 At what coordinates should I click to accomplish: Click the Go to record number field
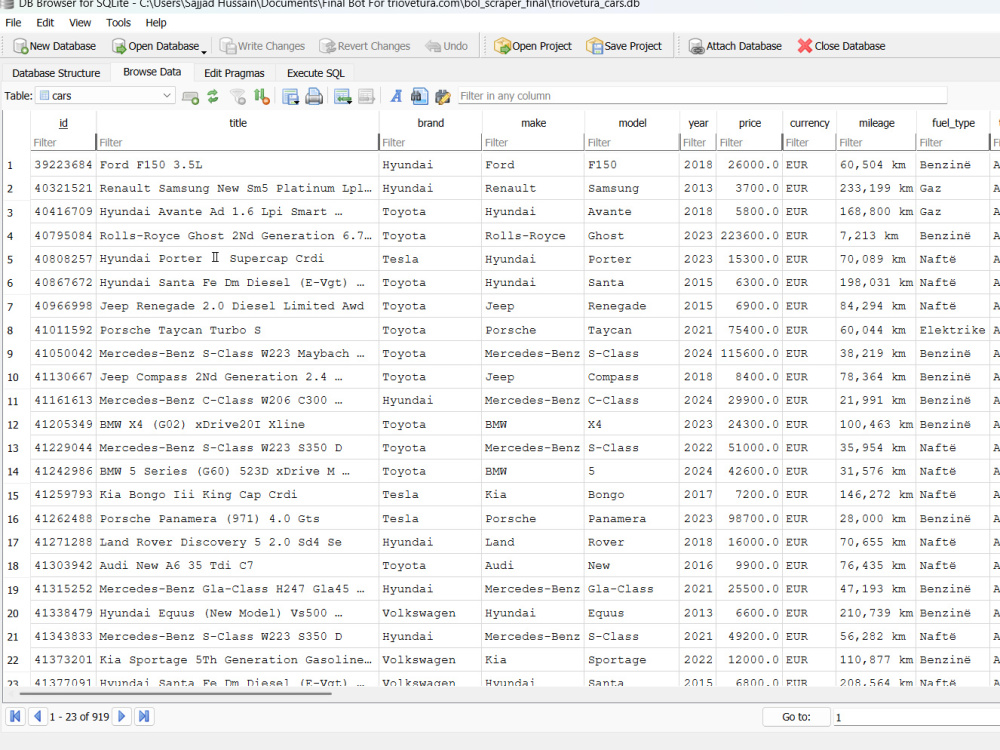[916, 717]
